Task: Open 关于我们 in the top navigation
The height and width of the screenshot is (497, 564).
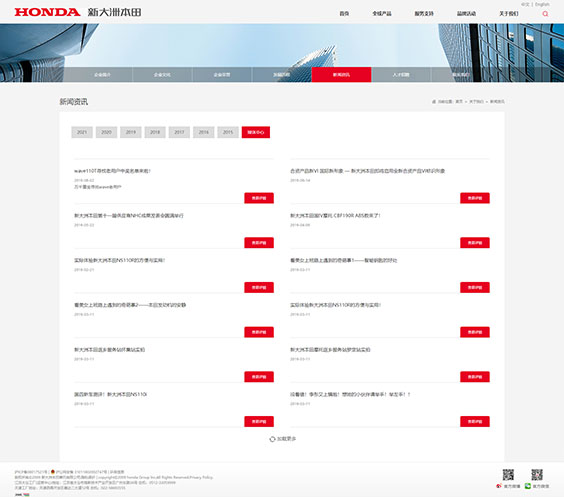Action: tap(509, 14)
